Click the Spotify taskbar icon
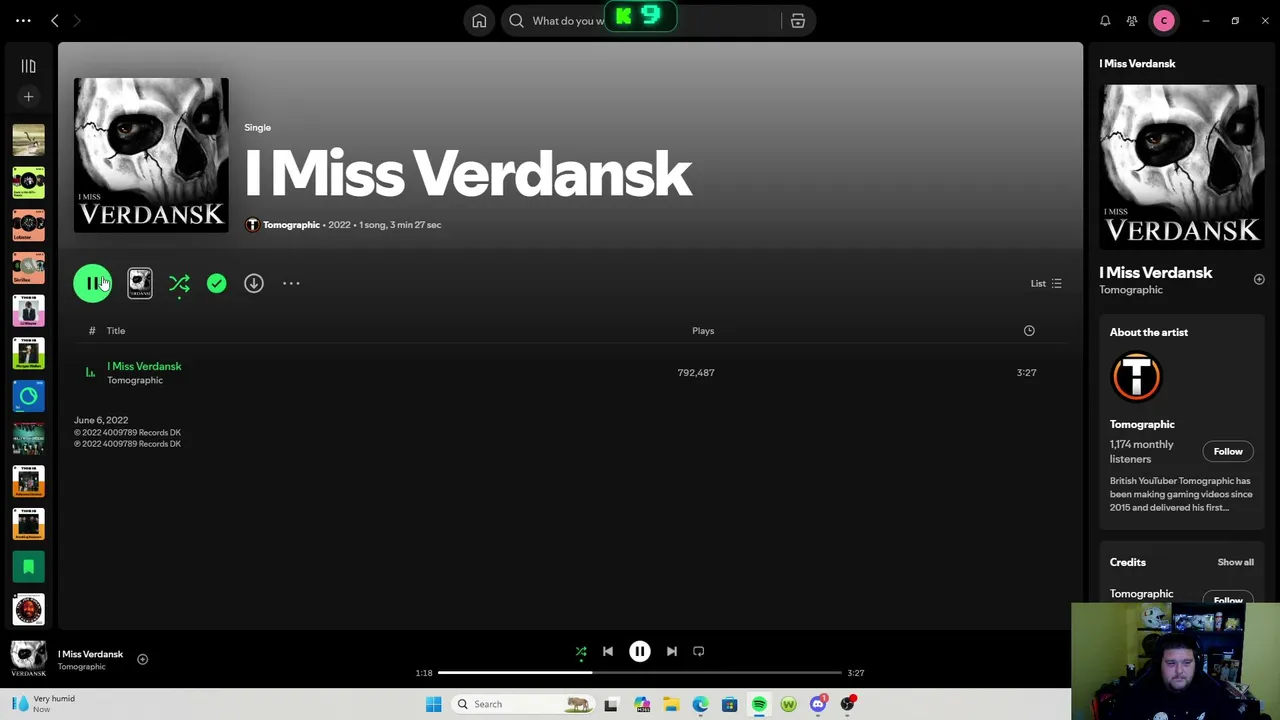This screenshot has width=1280, height=720. (x=759, y=704)
